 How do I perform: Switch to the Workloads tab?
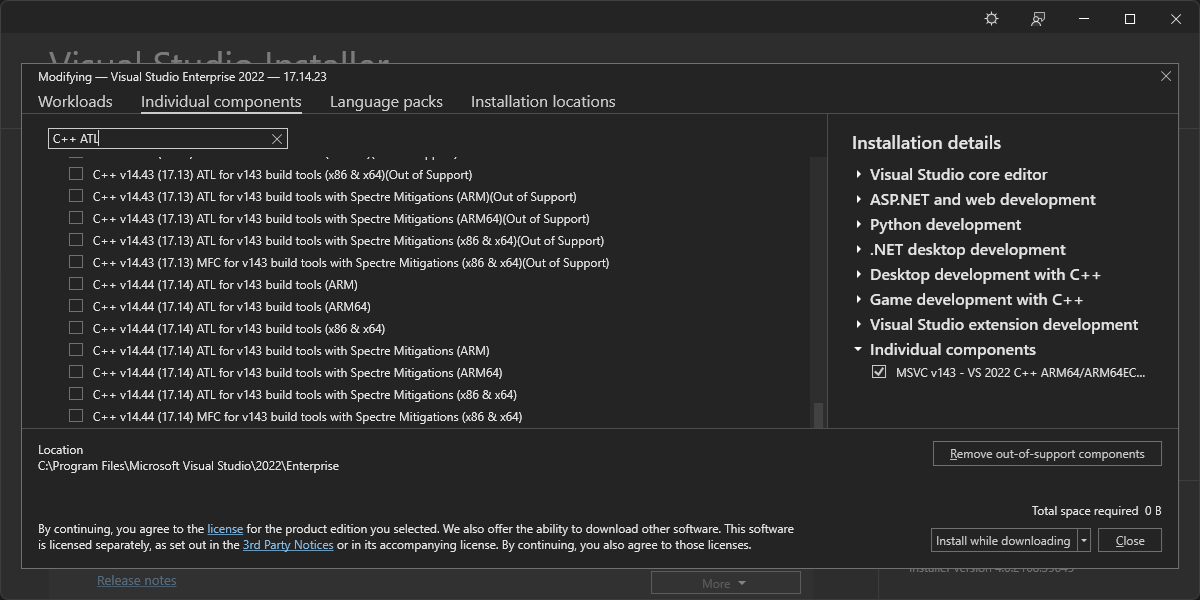tap(75, 102)
